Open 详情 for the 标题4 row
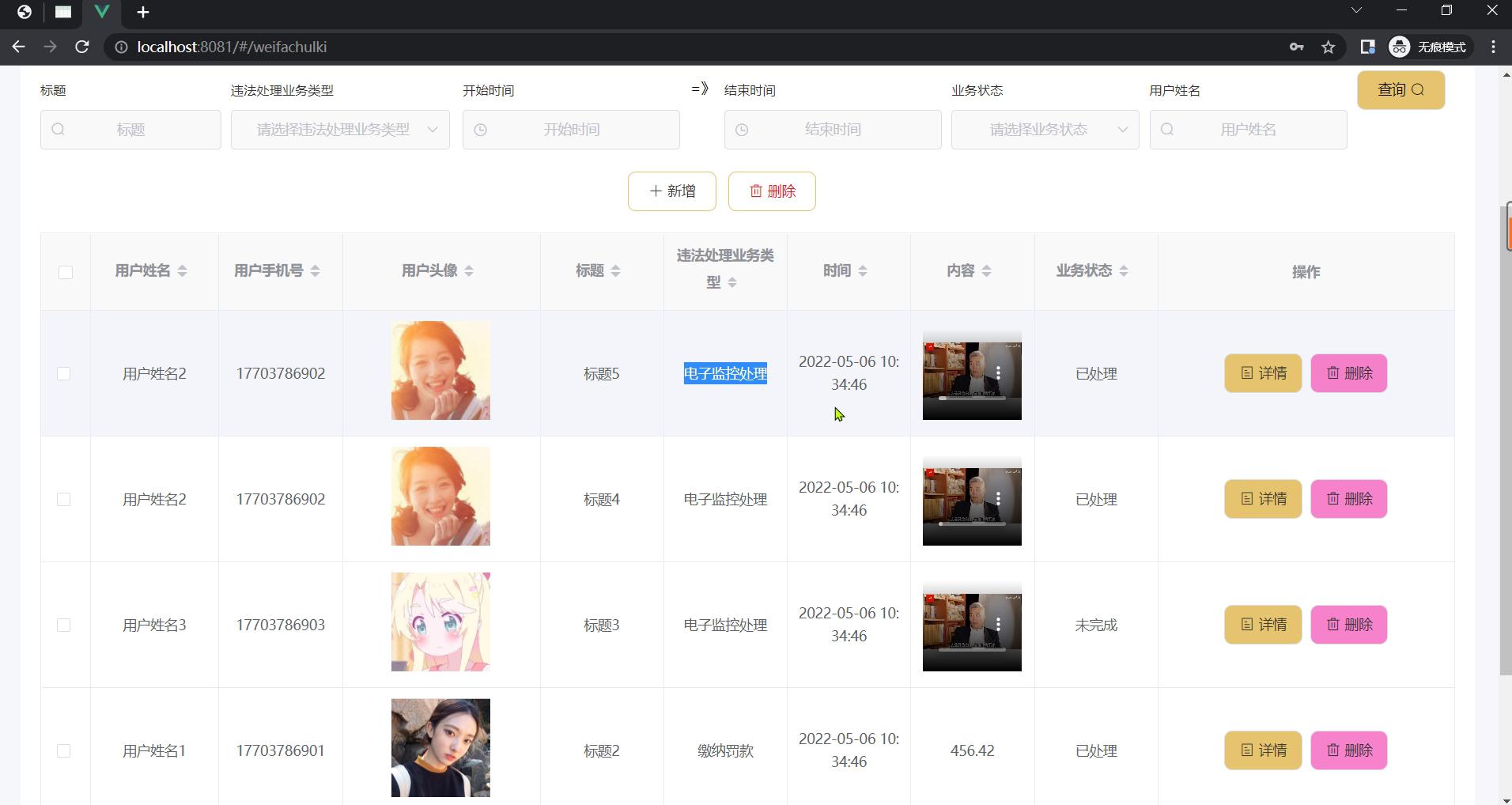The width and height of the screenshot is (1512, 805). pos(1263,499)
